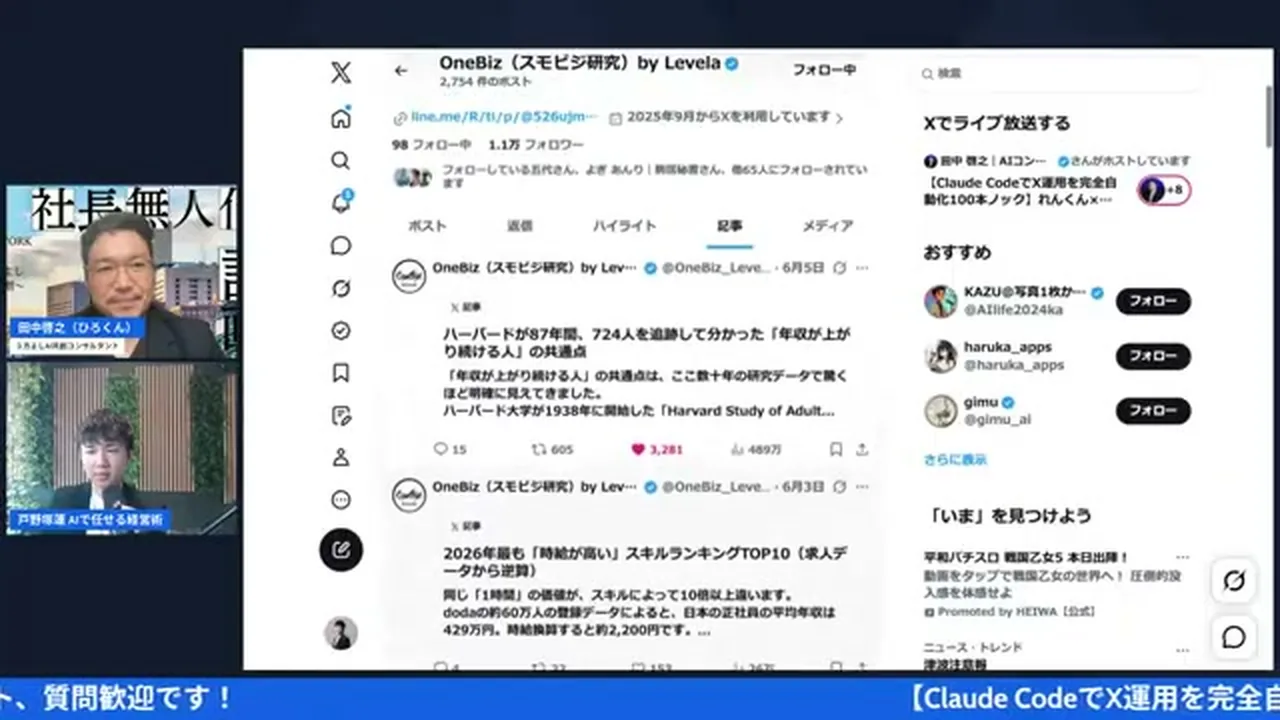Open floating messages button at bottom right
Viewport: 1280px width, 720px height.
pyautogui.click(x=1234, y=637)
